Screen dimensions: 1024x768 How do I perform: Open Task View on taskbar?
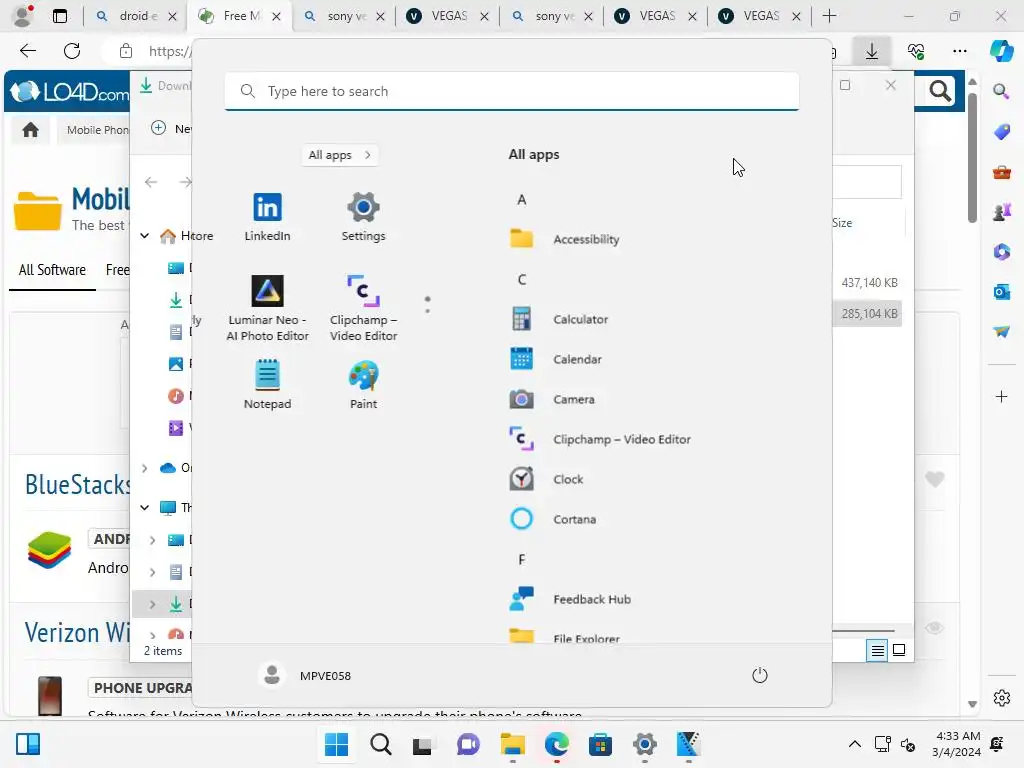(423, 744)
